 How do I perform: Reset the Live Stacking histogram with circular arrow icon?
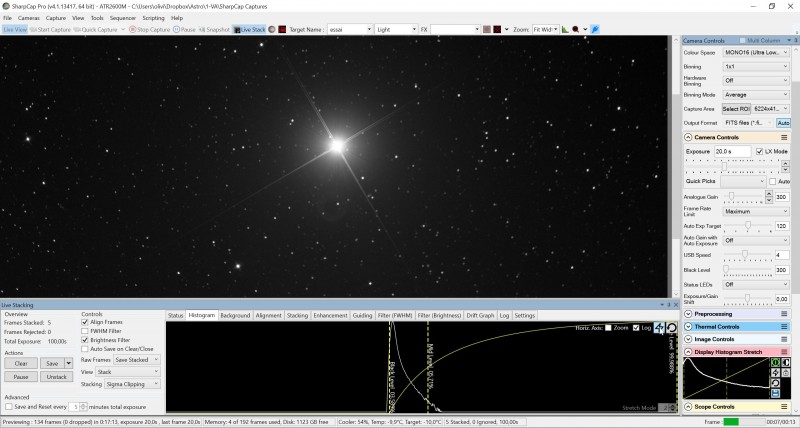[671, 328]
